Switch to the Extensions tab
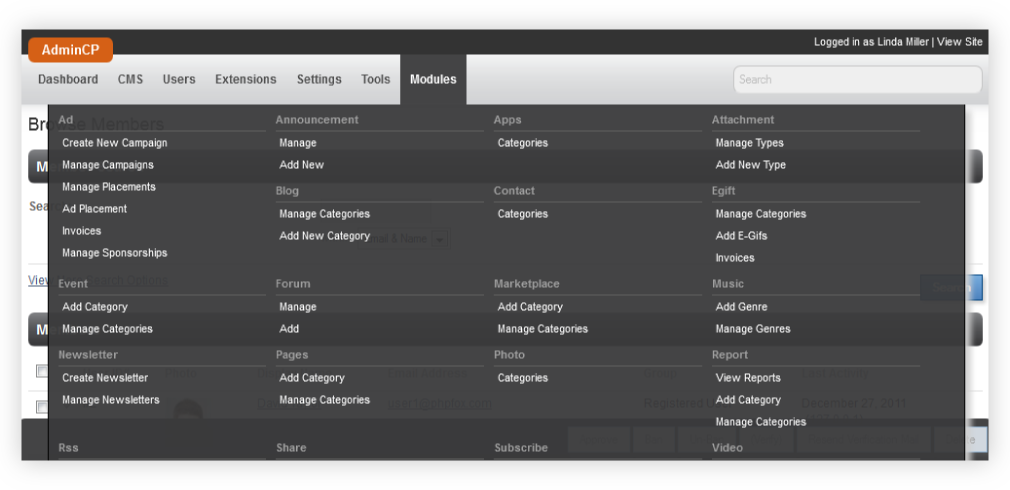Viewport: 1010px width, 490px height. [245, 80]
